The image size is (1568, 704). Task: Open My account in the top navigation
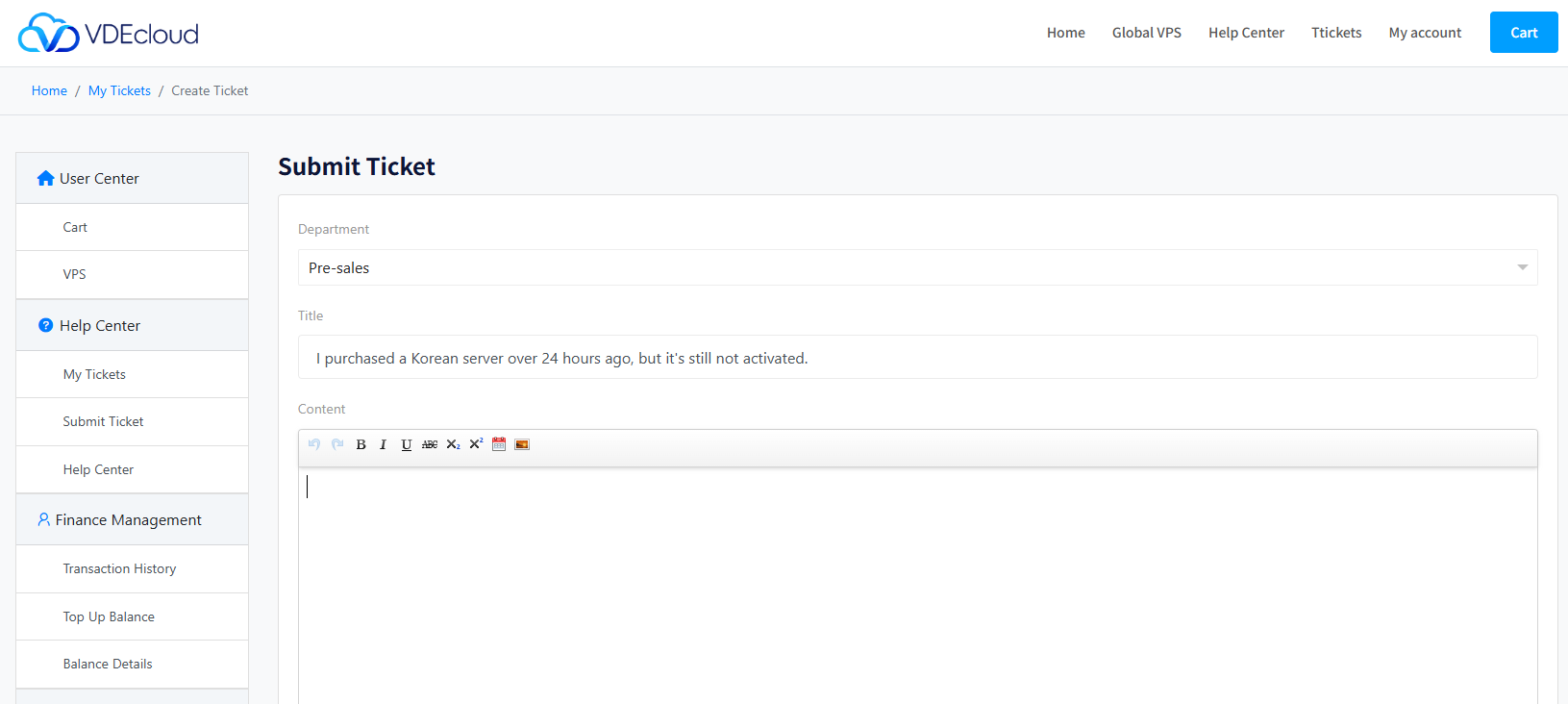(x=1424, y=33)
